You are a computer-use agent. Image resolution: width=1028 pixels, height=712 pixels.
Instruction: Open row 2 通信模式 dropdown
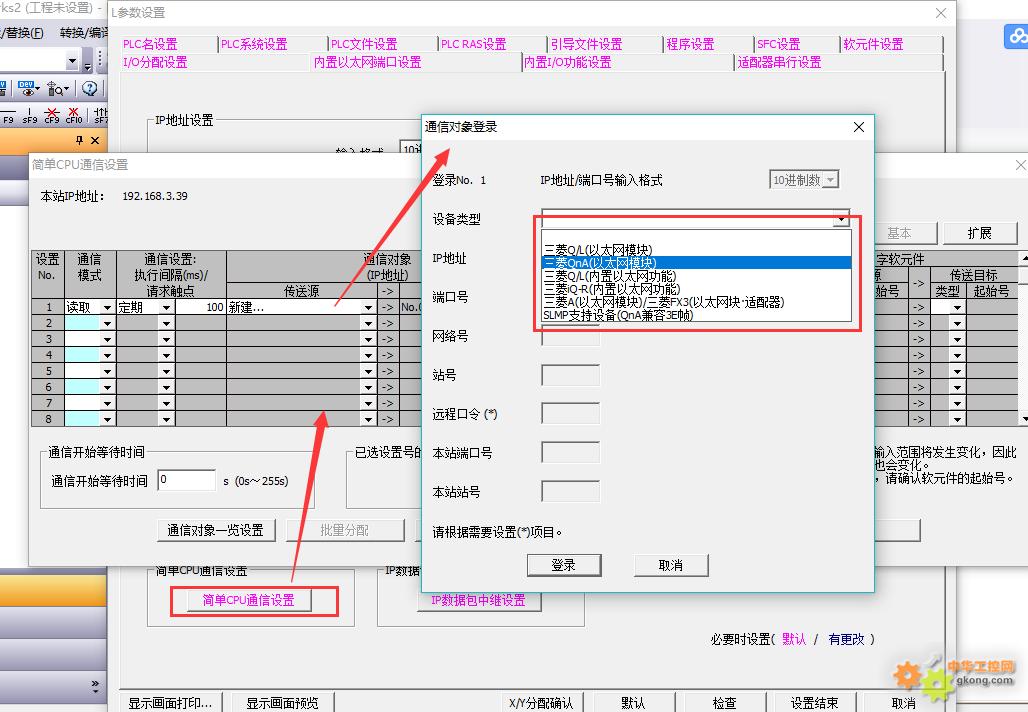(107, 323)
